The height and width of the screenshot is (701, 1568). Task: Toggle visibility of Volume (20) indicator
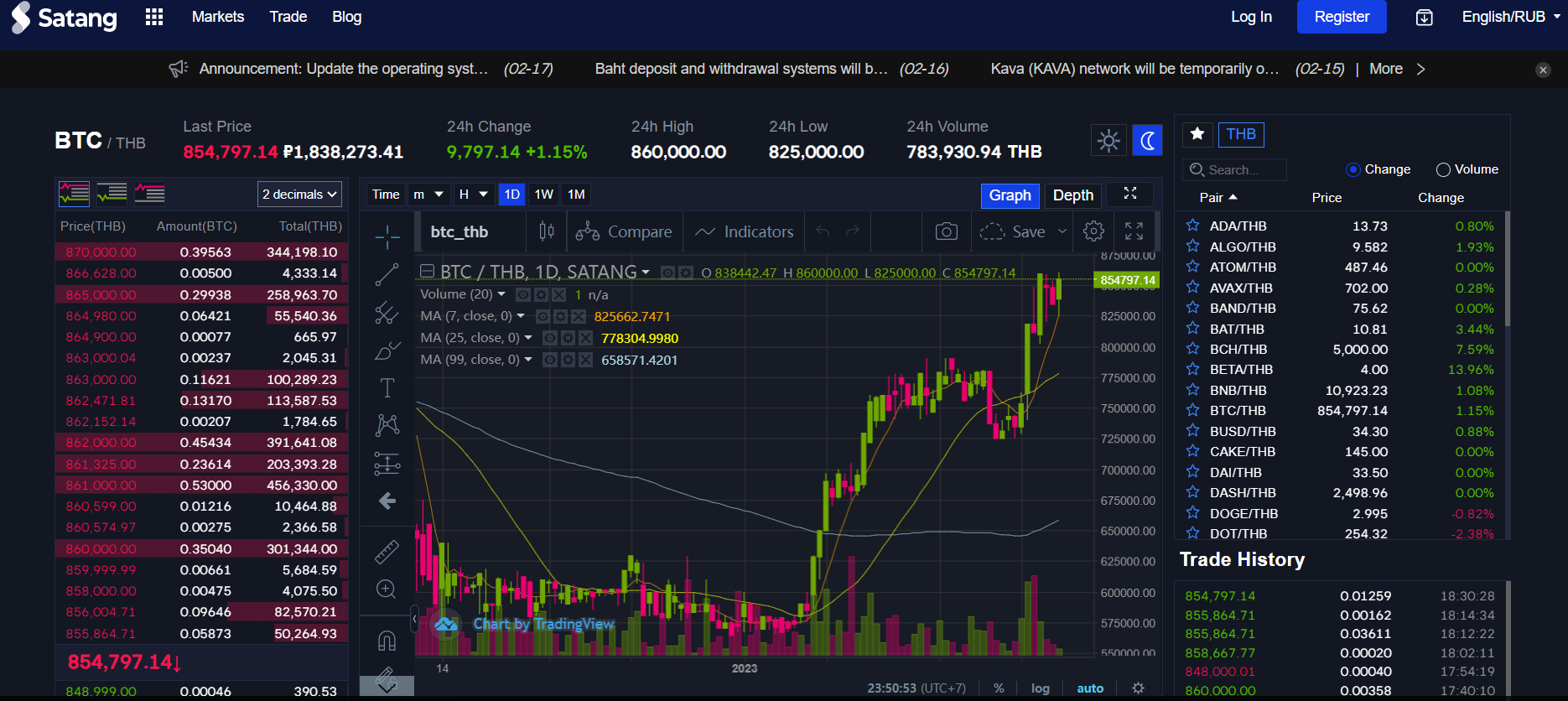coord(523,294)
